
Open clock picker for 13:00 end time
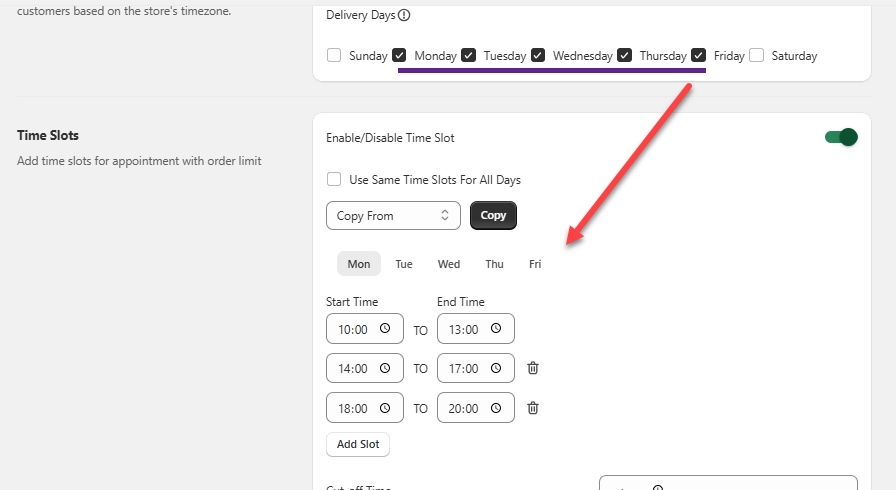[x=498, y=329]
